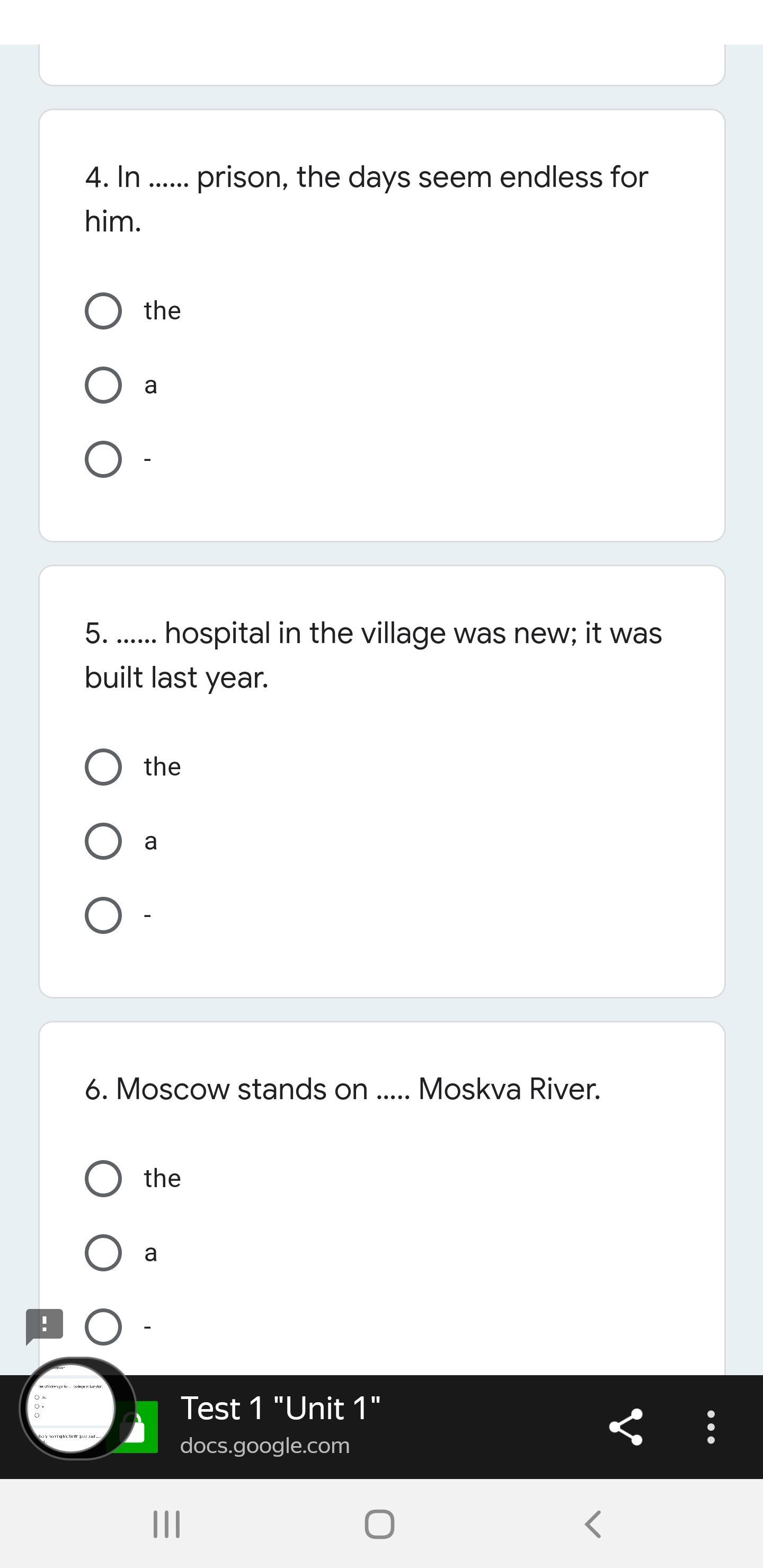
Task: Select 'the' for Moskva River question
Action: click(x=103, y=1179)
